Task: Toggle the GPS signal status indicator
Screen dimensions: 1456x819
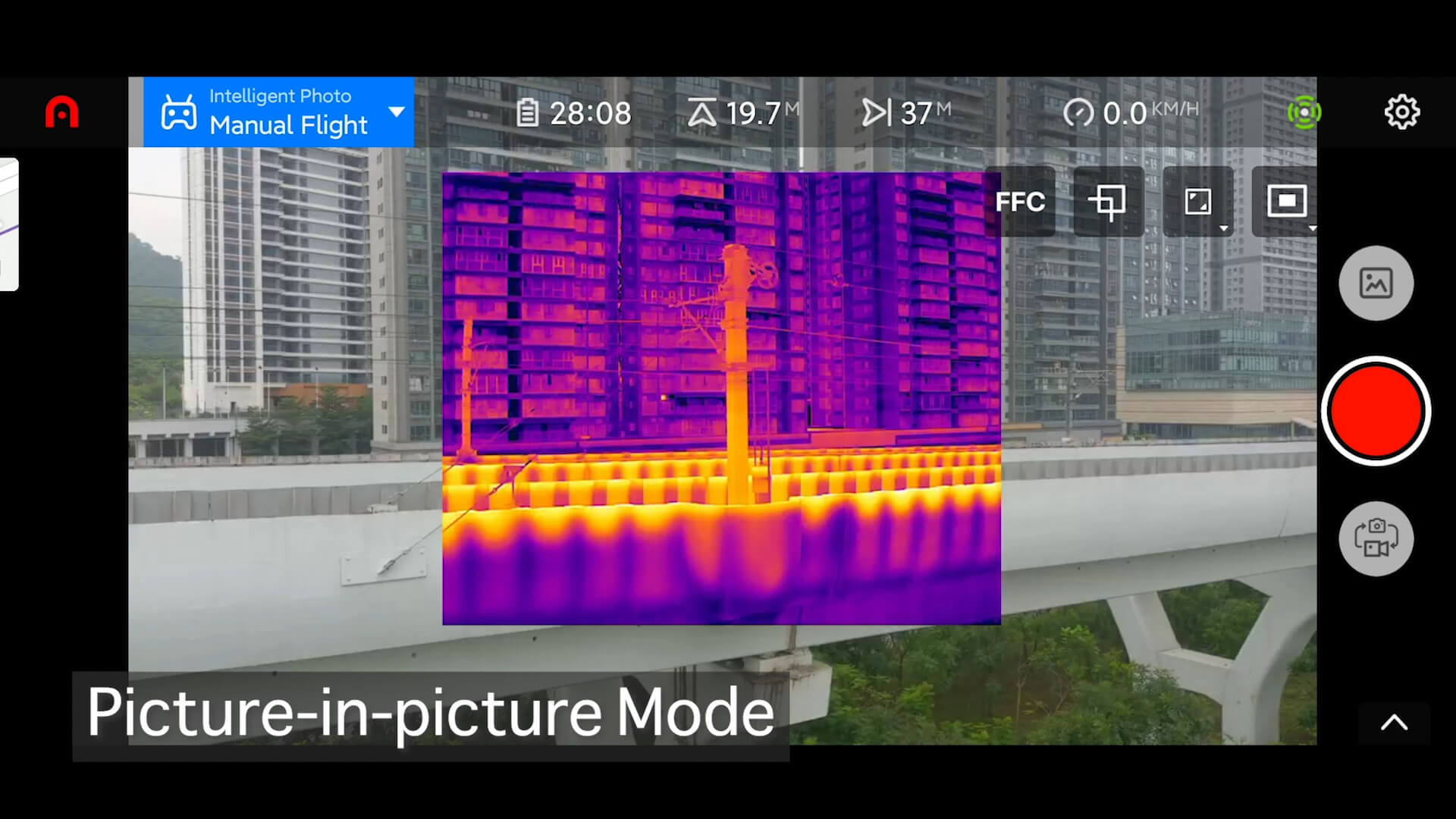Action: [x=1305, y=112]
